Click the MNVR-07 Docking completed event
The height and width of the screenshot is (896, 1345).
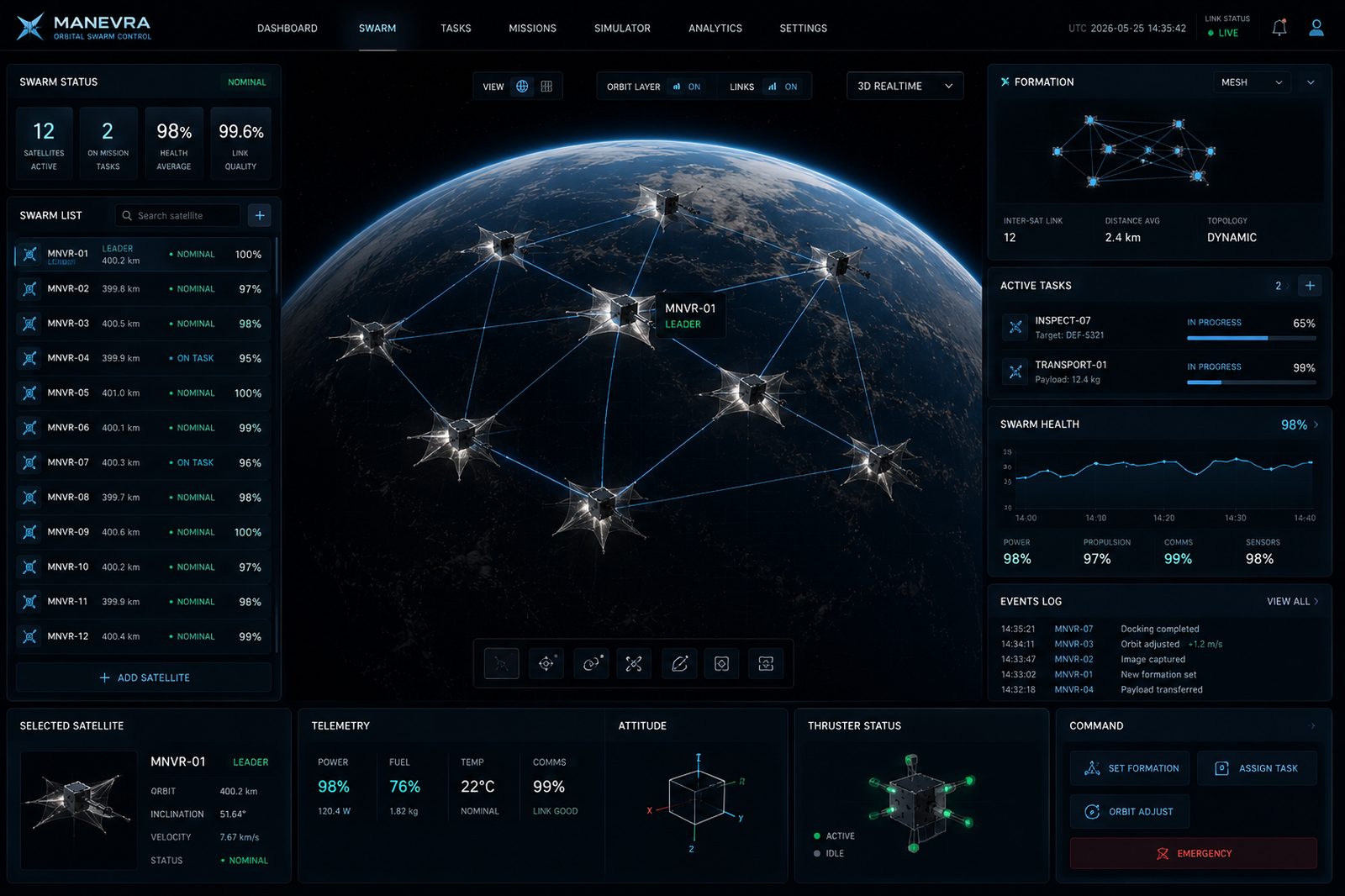(x=1101, y=629)
